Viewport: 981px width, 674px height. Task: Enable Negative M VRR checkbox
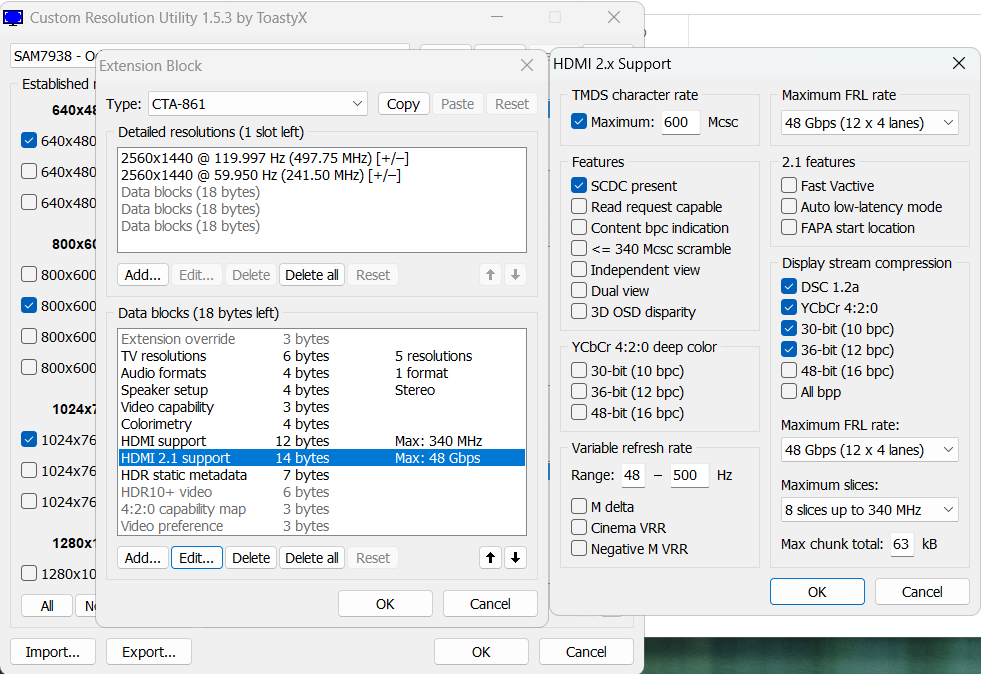pyautogui.click(x=579, y=549)
